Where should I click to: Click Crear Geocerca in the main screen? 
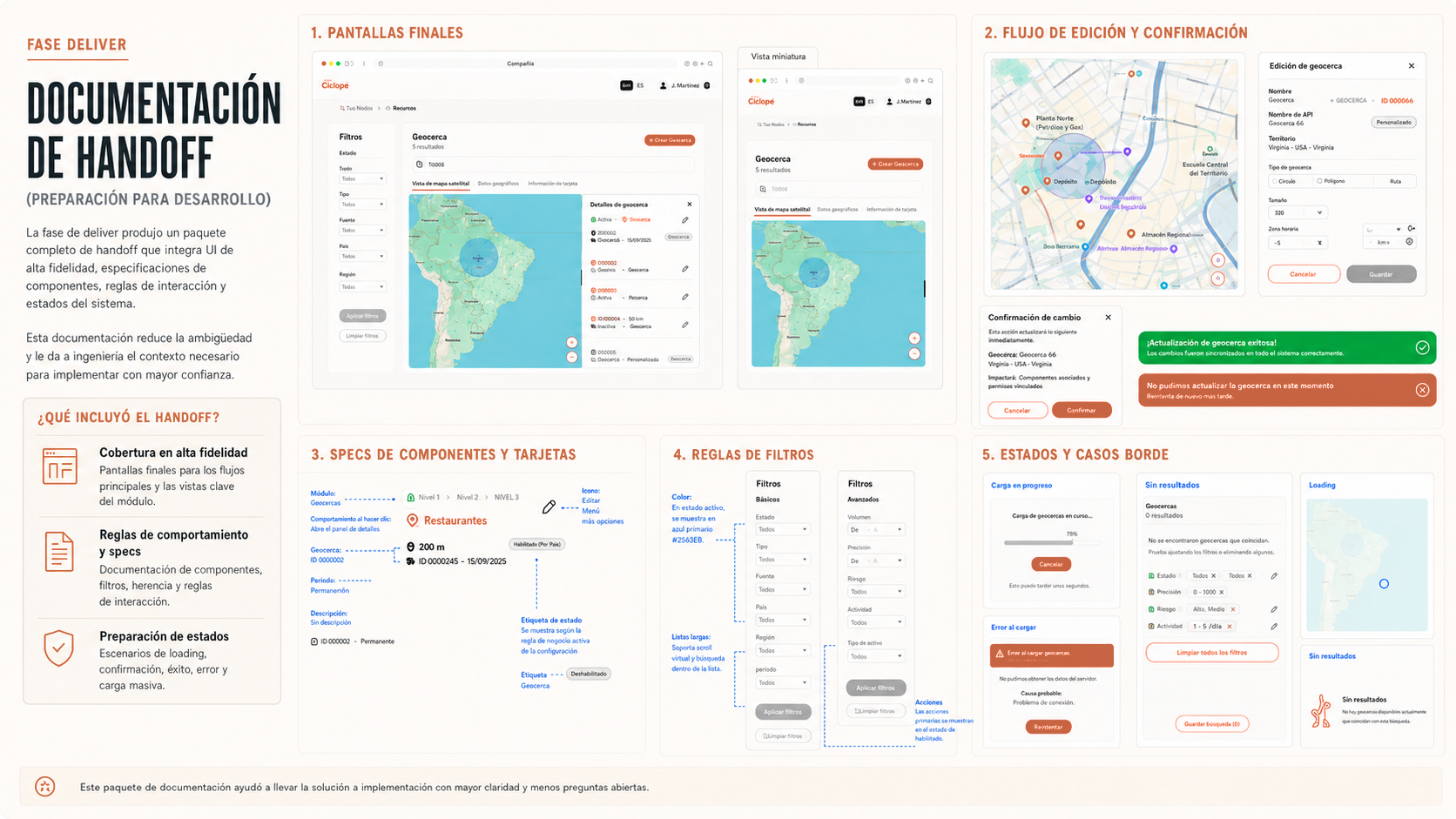pos(670,140)
